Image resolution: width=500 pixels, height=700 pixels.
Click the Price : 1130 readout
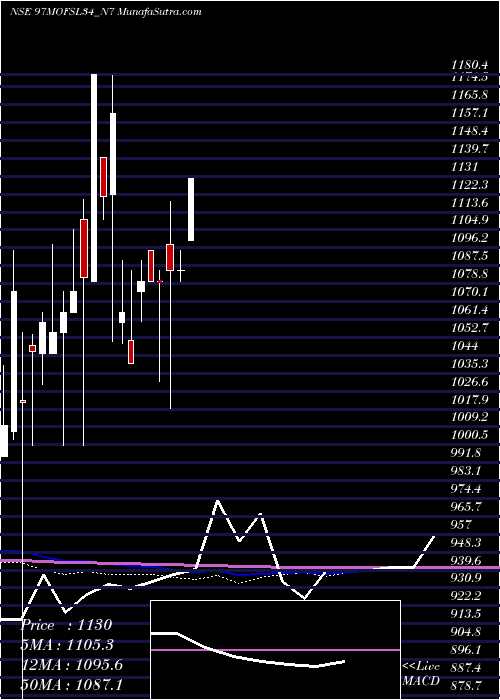point(66,625)
